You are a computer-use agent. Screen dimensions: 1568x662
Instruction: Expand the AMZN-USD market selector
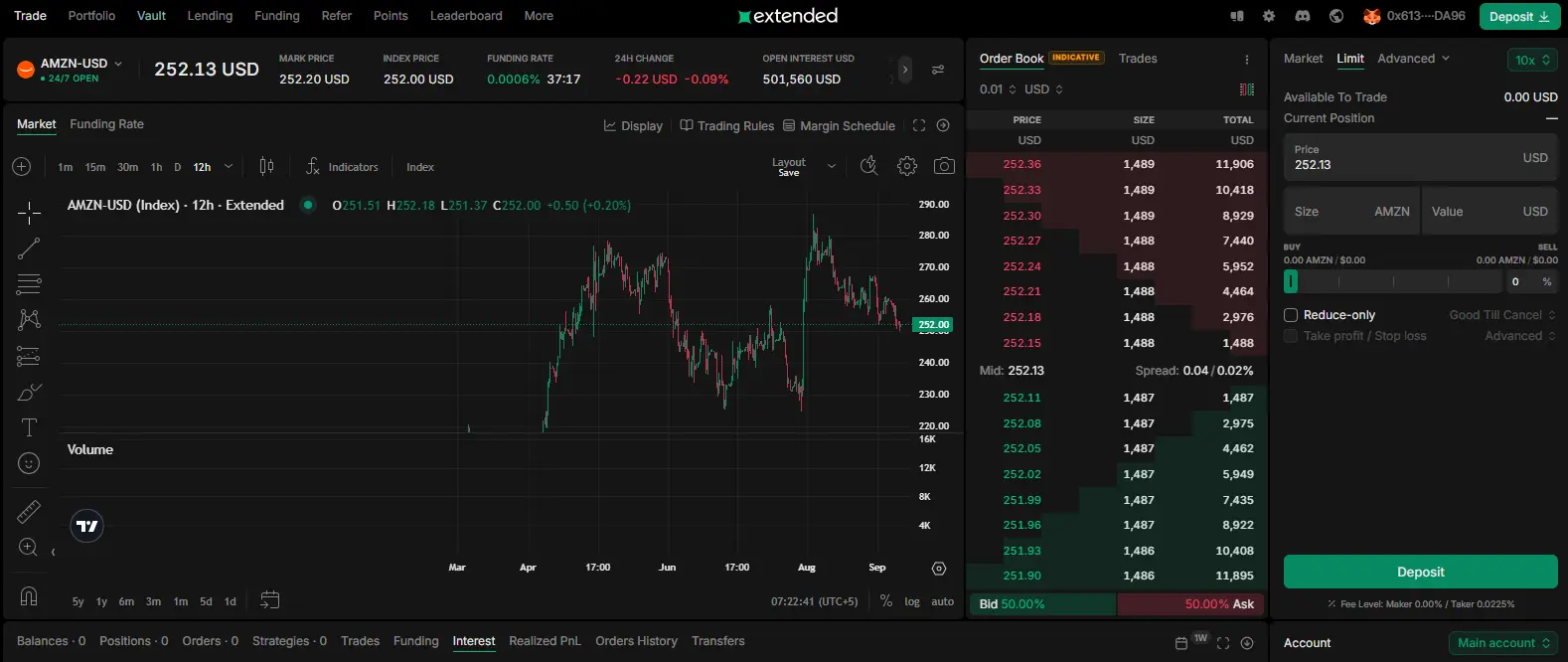(x=81, y=64)
